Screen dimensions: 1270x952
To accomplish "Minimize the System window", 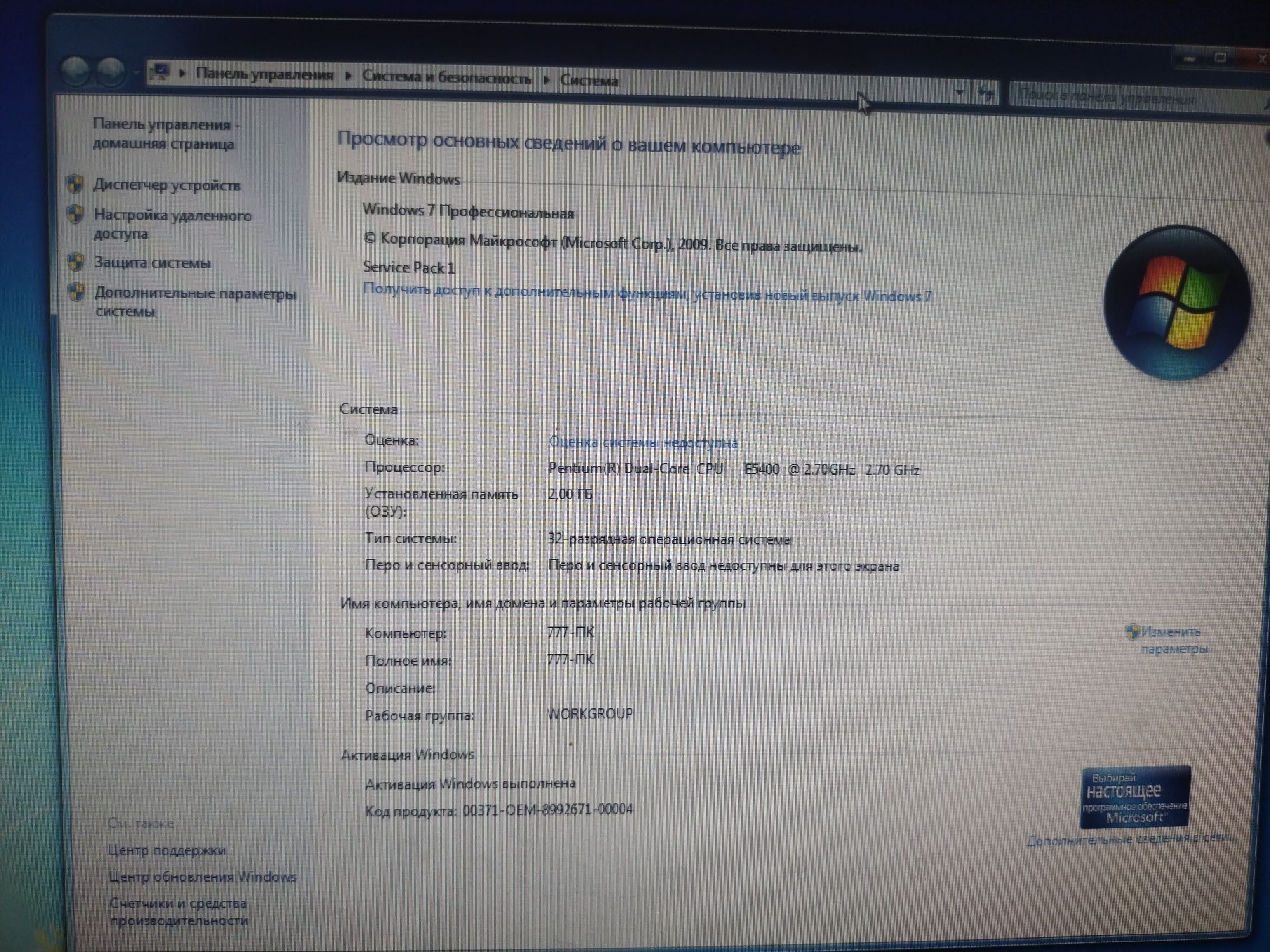I will click(x=1189, y=59).
